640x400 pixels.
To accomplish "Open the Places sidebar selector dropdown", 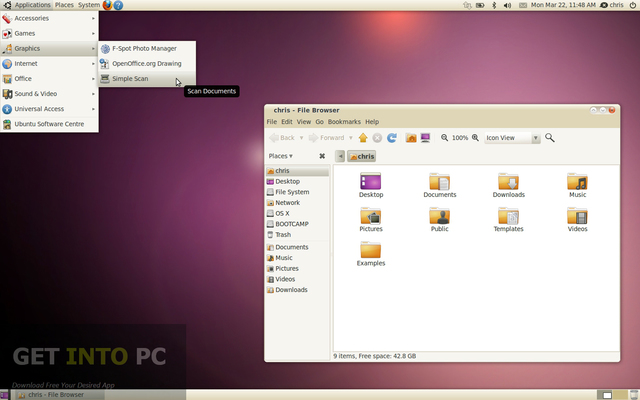I will tap(280, 156).
